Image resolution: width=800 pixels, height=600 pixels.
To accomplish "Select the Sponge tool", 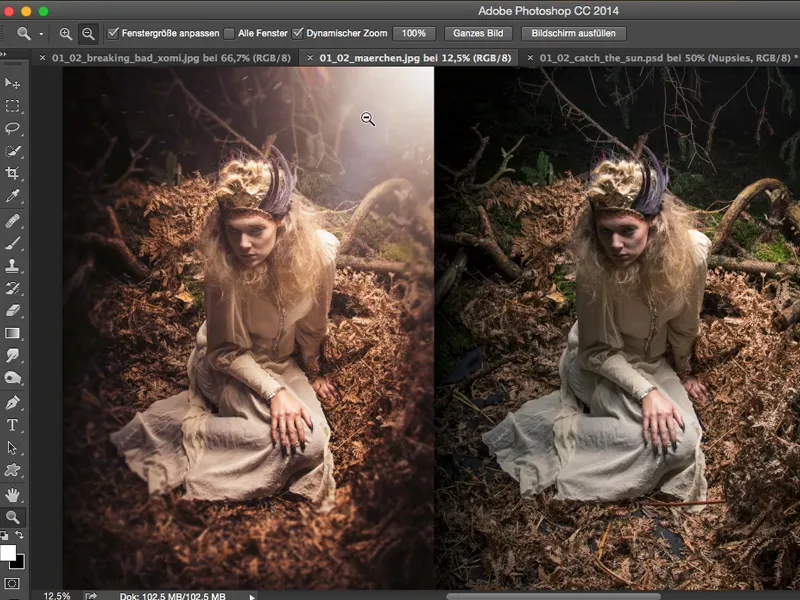I will point(12,378).
